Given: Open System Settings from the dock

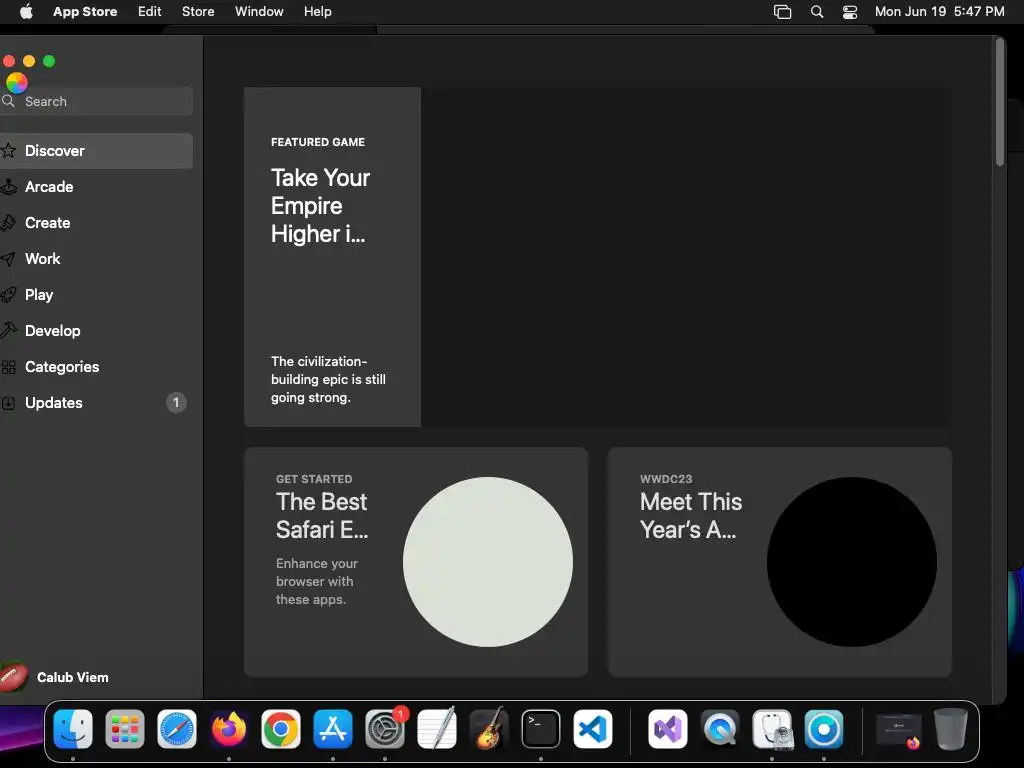Looking at the screenshot, I should [x=385, y=729].
